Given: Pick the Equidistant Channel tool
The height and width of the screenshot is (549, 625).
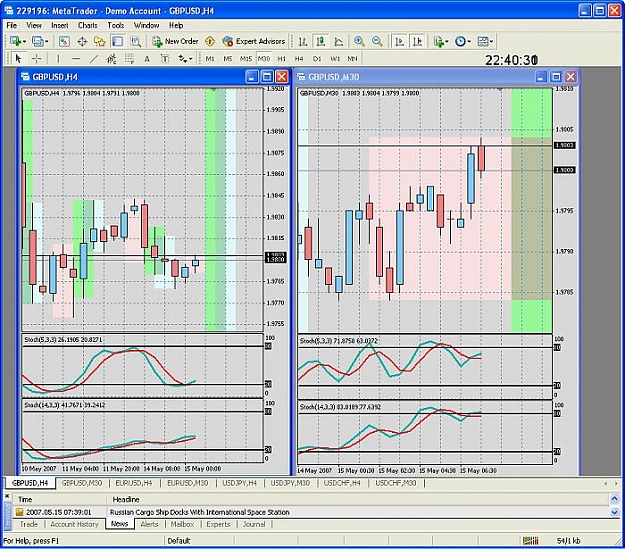Looking at the screenshot, I should [x=112, y=59].
